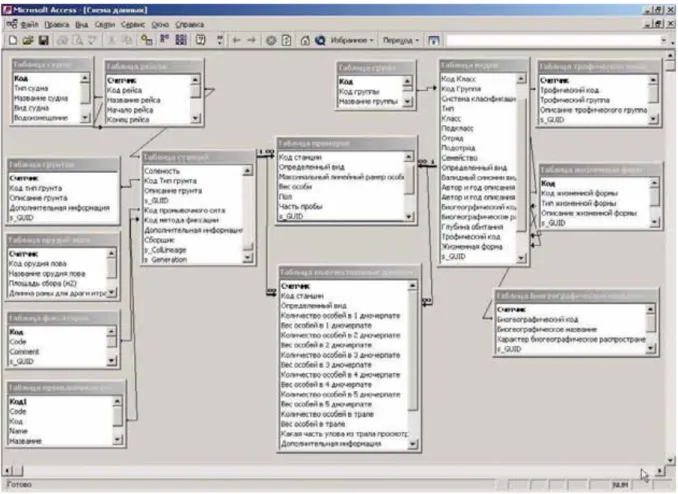Click down arrow in the table with Тип жизненной формы
This screenshot has height=494, width=678.
654,222
